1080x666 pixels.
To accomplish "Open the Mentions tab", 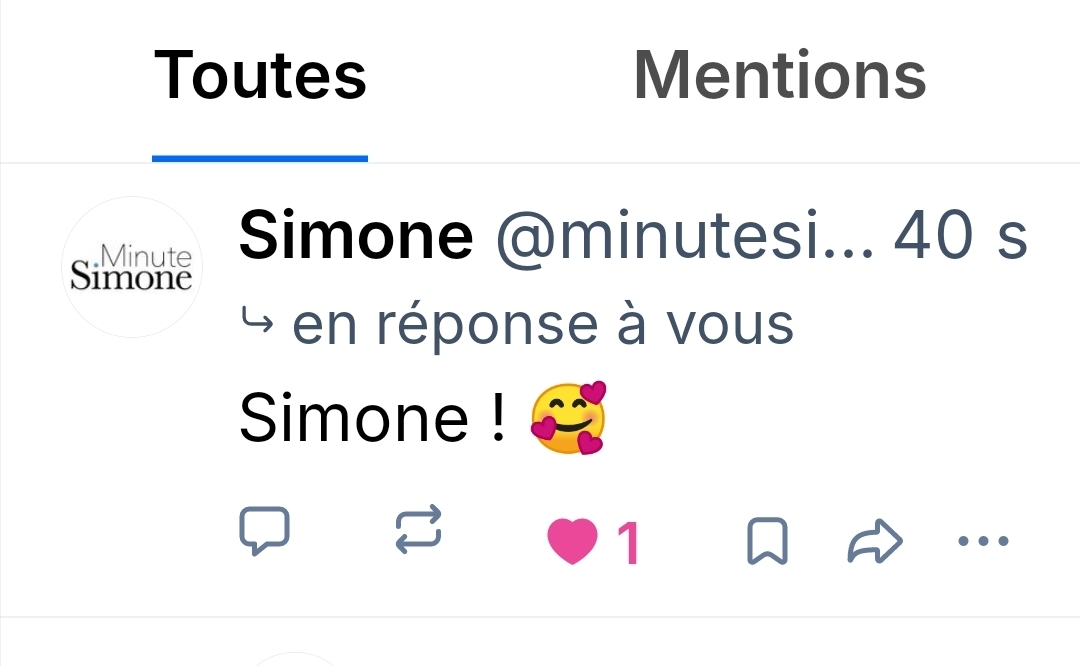I will 780,76.
